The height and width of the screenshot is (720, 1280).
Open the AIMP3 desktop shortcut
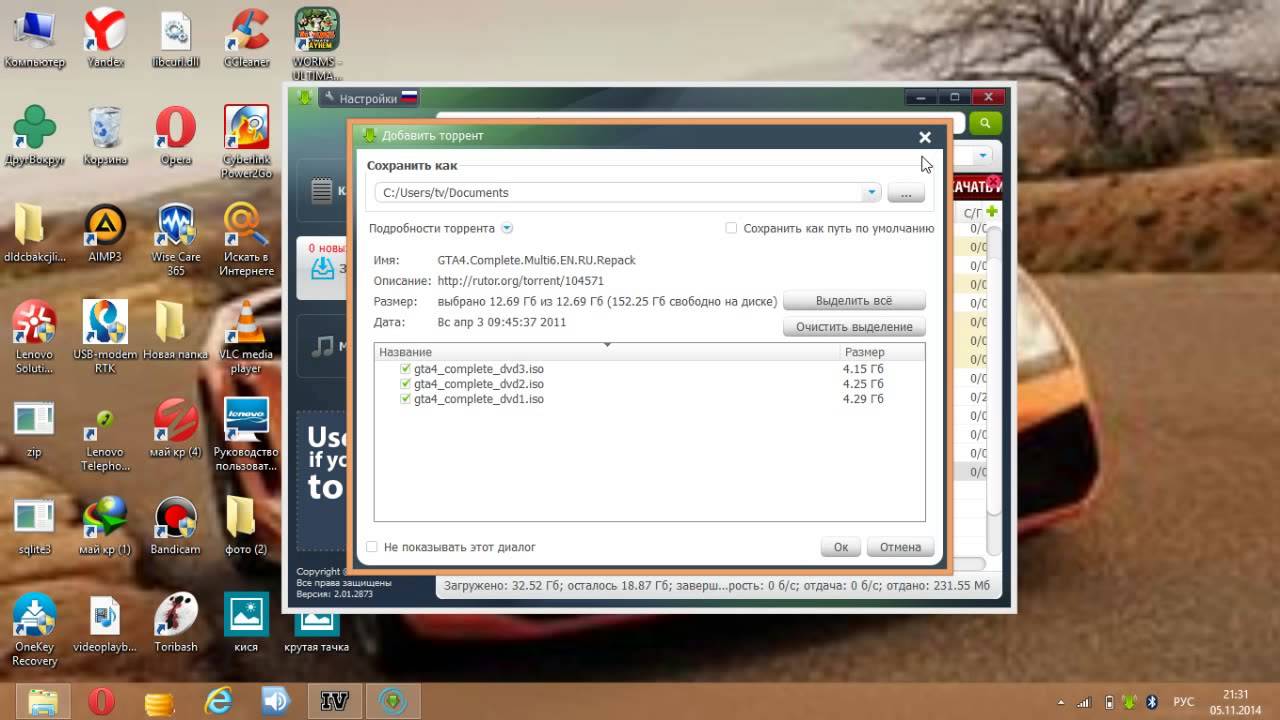(105, 233)
